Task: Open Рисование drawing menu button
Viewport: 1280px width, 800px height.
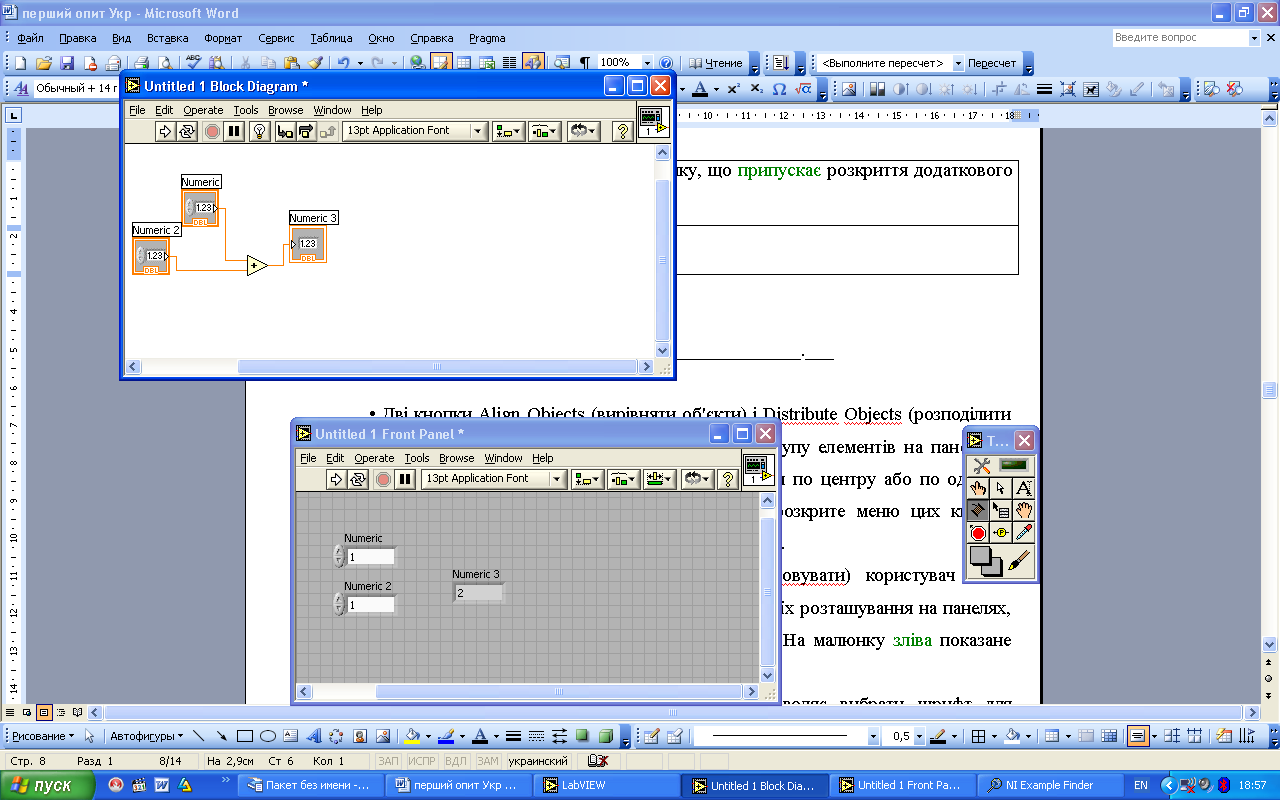Action: 41,736
